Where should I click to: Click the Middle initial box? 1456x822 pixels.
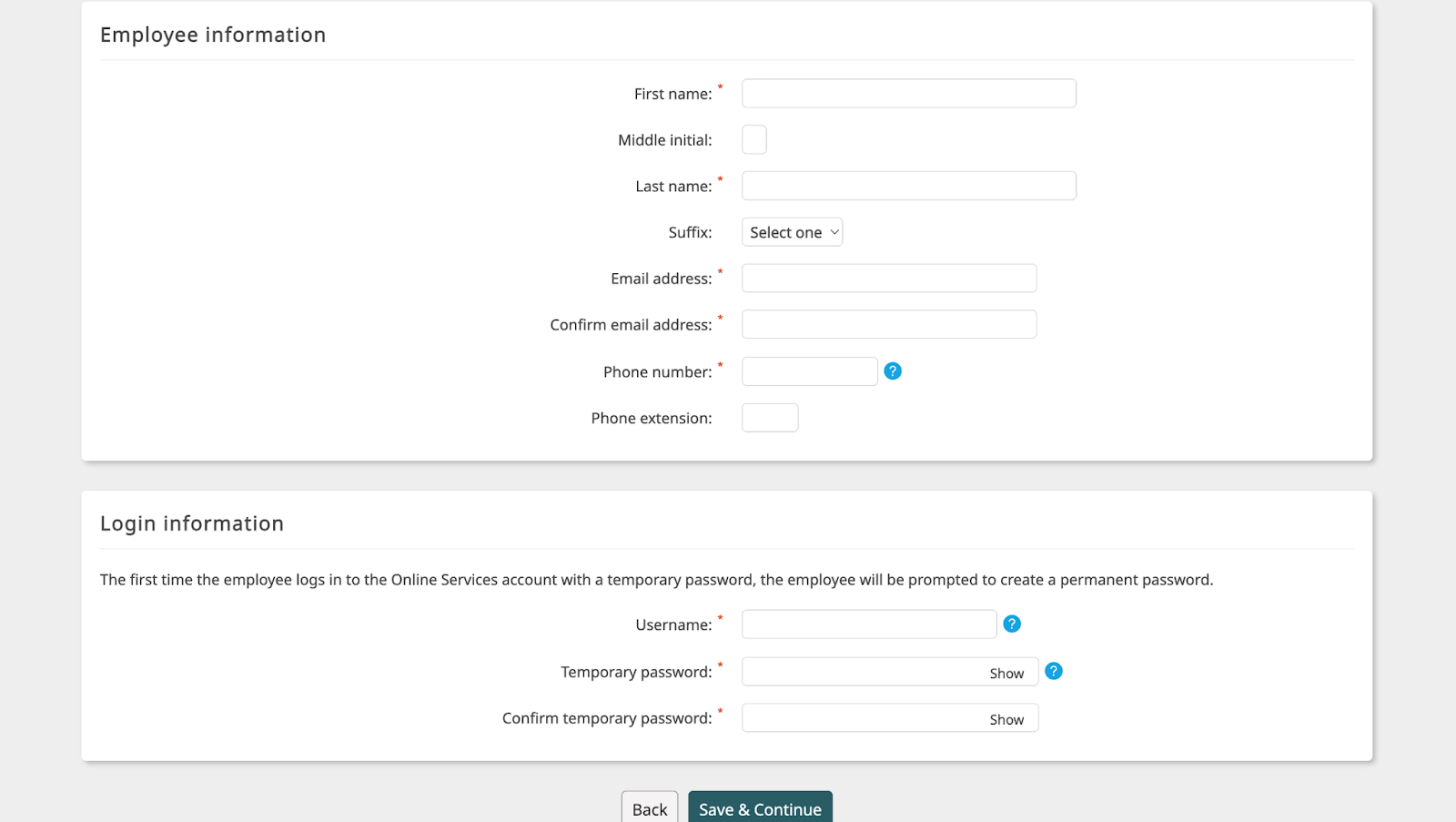pyautogui.click(x=754, y=140)
